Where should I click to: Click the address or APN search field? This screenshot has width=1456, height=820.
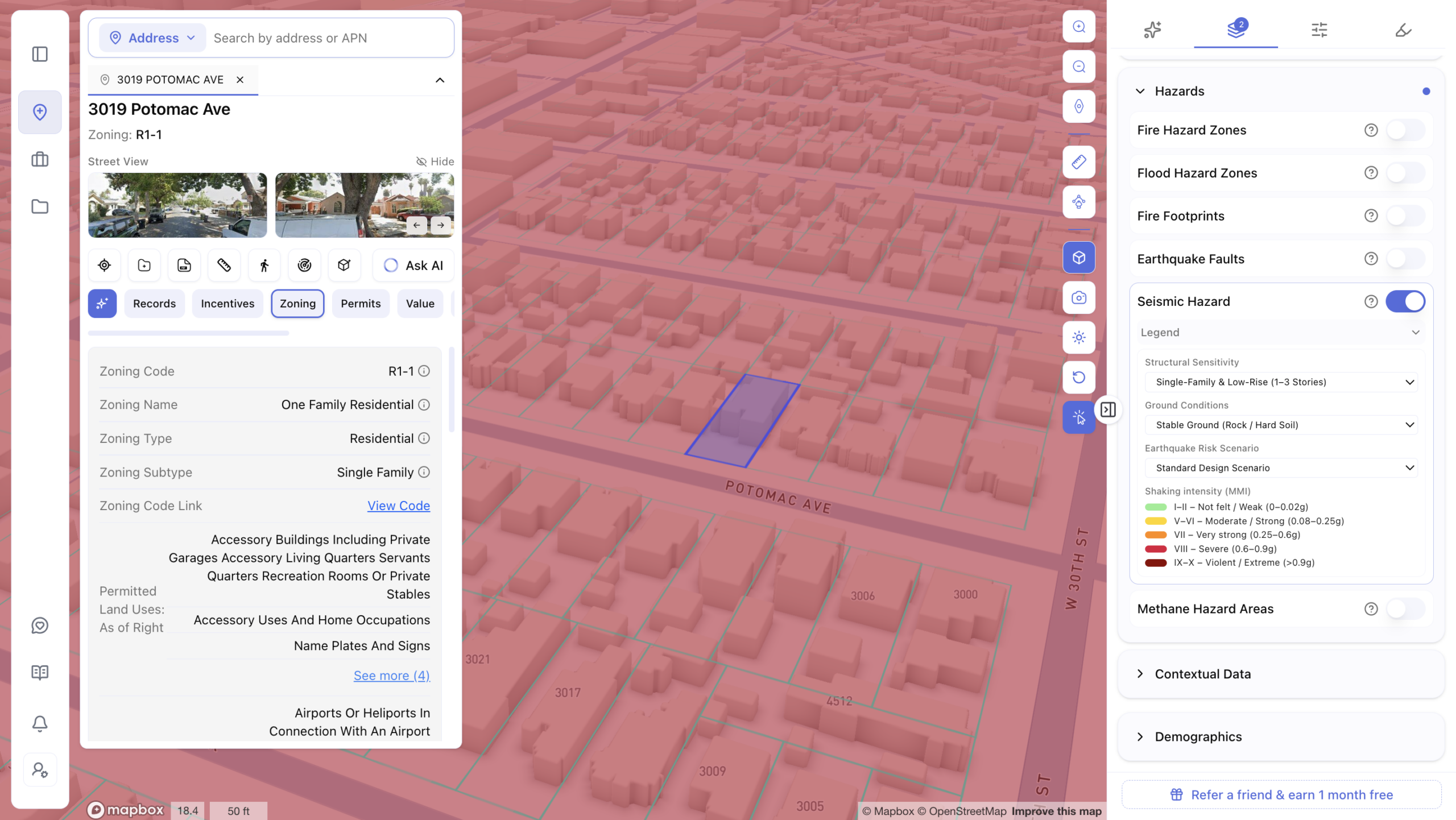[330, 38]
